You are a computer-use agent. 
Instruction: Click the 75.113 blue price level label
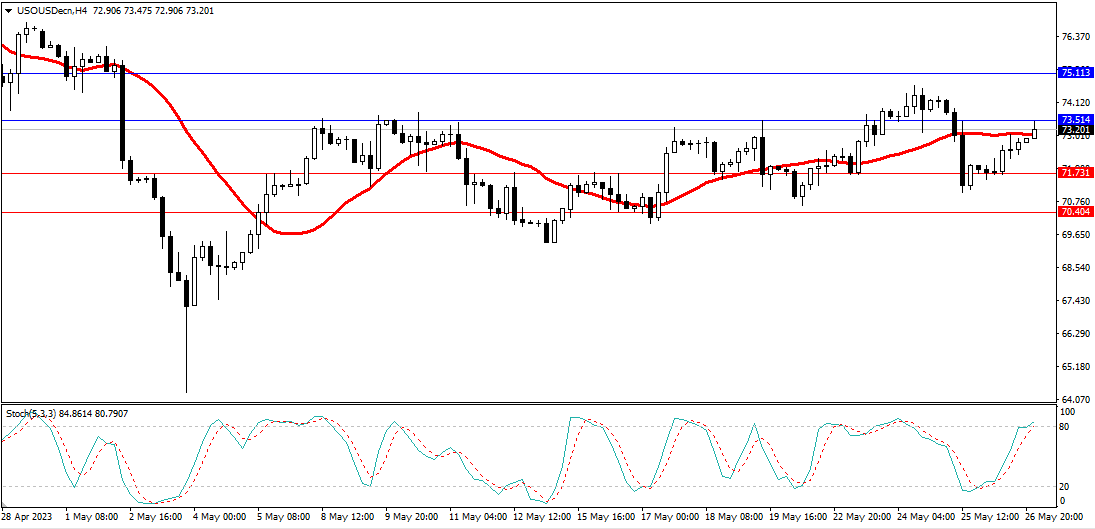click(x=1075, y=73)
